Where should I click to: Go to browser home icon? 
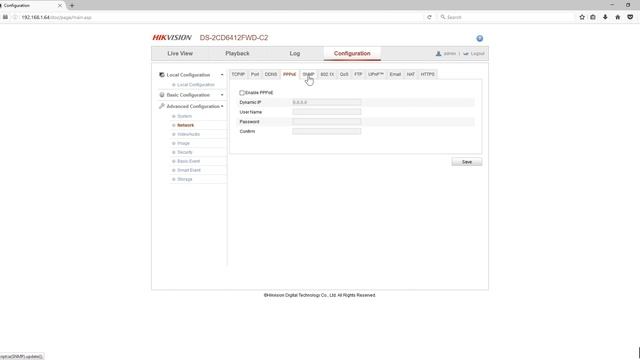[x=618, y=17]
